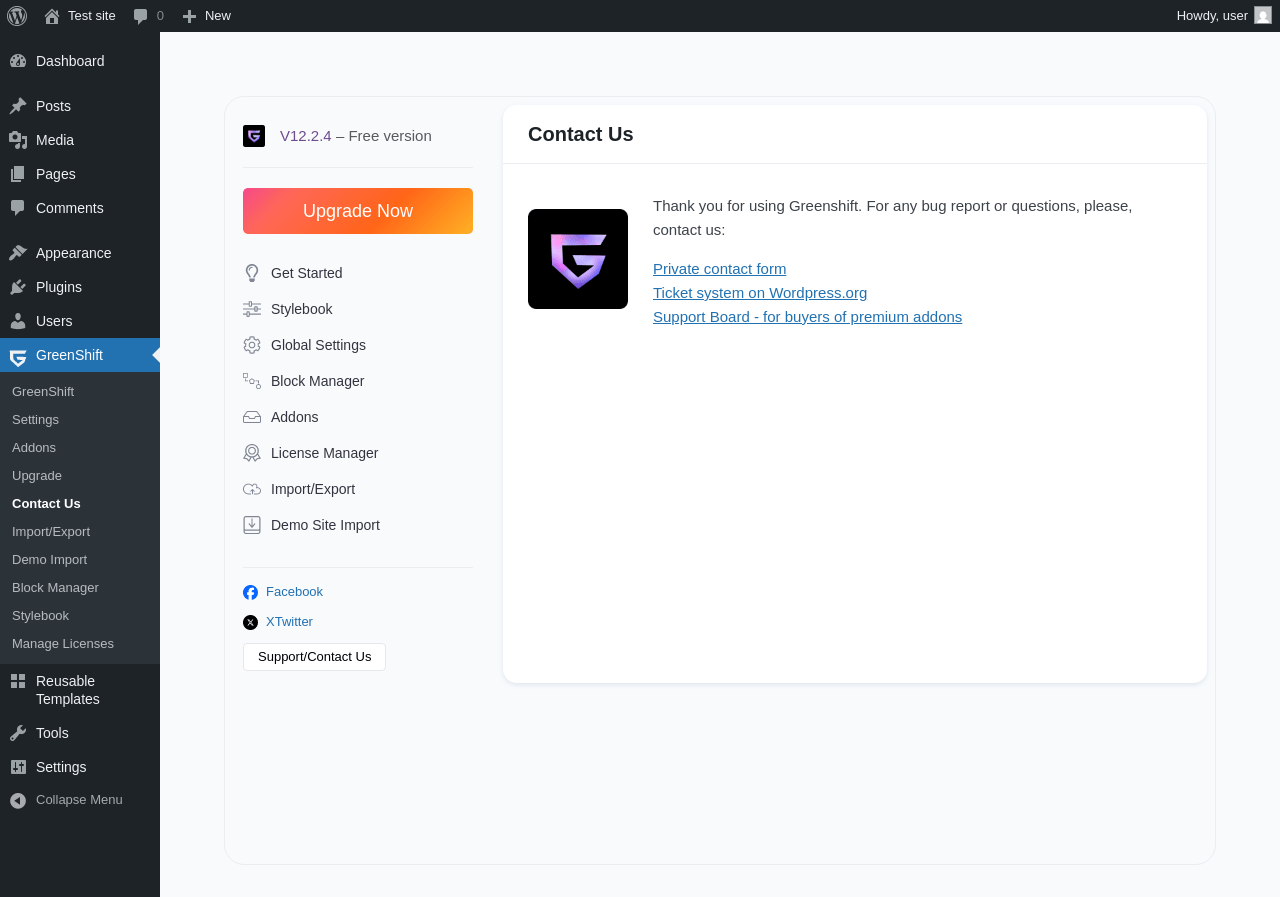Click the user avatar next to Howdy
This screenshot has width=1280, height=897.
point(1263,15)
